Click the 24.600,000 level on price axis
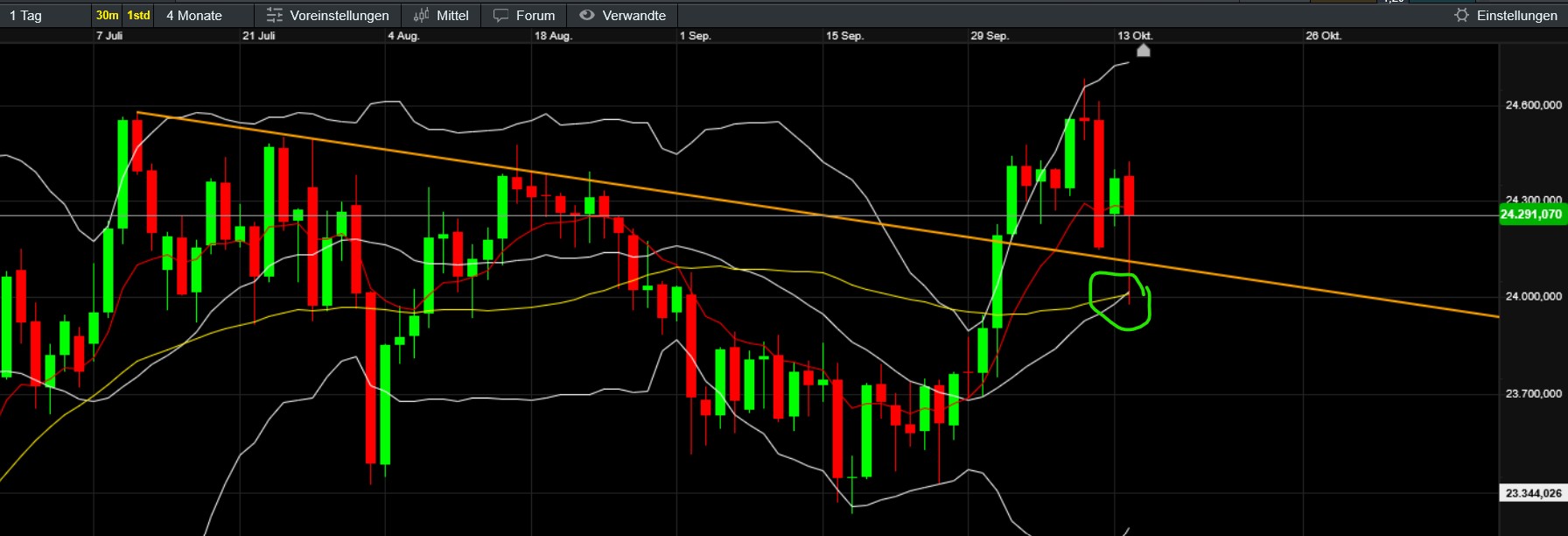Image resolution: width=1568 pixels, height=536 pixels. 1533,105
